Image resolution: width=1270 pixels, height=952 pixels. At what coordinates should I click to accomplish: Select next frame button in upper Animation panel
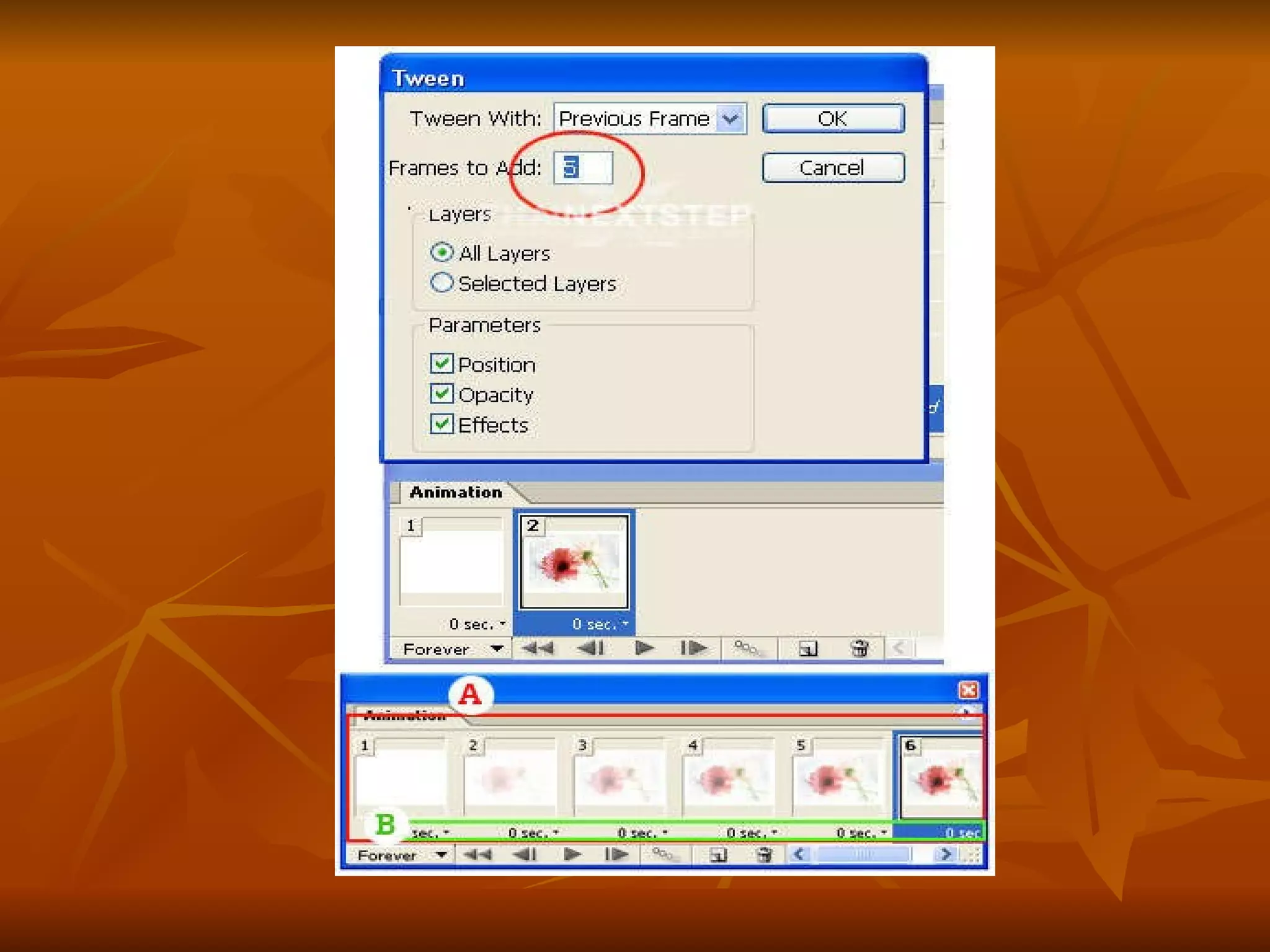click(x=693, y=649)
